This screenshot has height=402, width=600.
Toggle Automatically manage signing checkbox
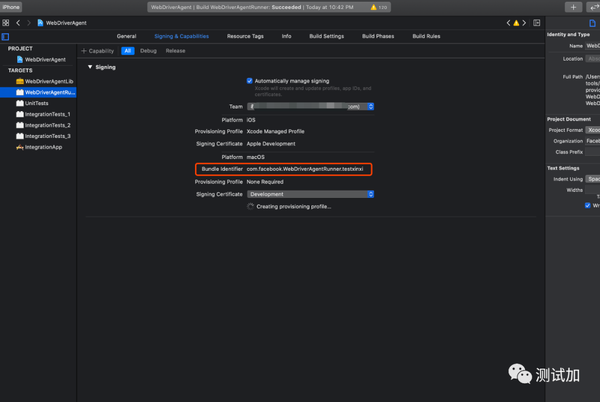click(250, 80)
